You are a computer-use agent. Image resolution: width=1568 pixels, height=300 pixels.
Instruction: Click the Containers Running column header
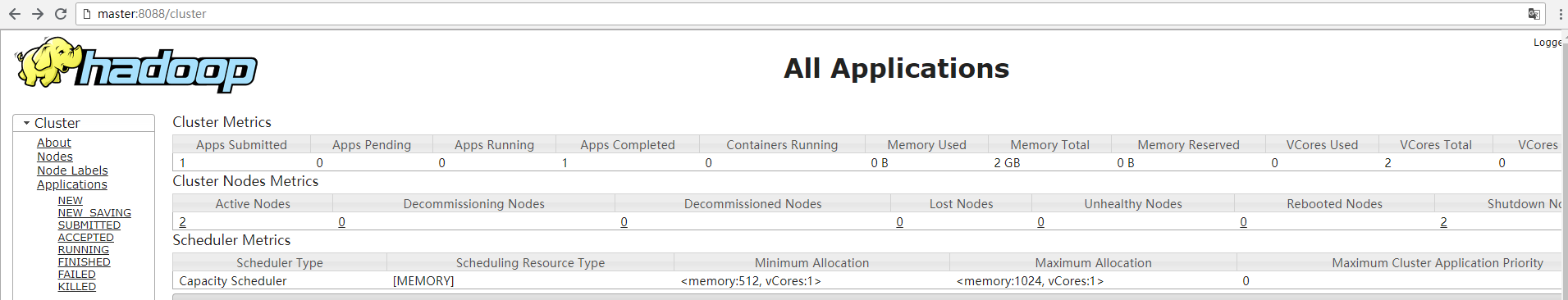tap(782, 145)
